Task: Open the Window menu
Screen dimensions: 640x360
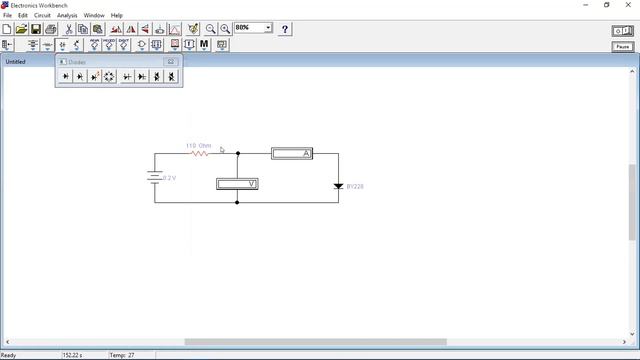Action: 94,15
